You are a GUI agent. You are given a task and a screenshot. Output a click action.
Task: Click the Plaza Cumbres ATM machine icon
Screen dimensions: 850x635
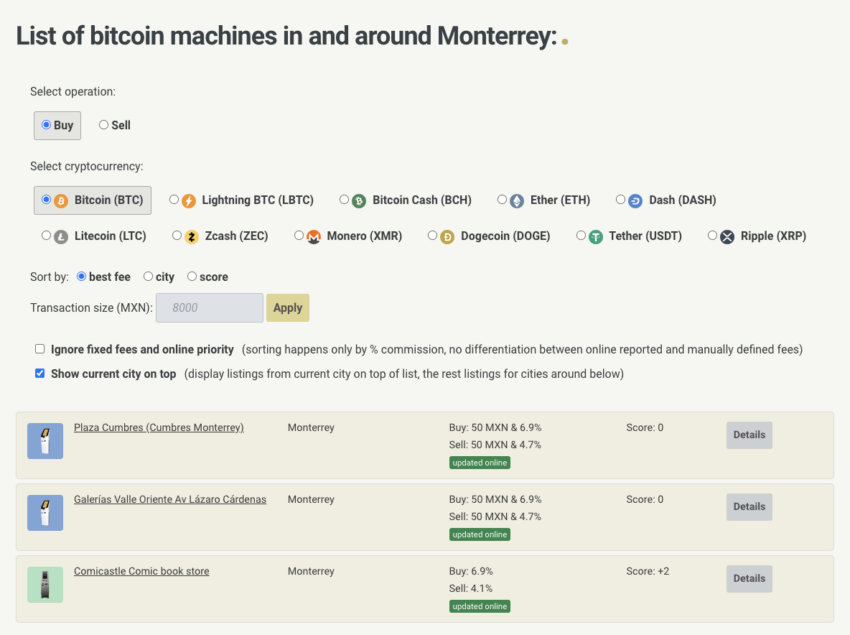pos(45,441)
